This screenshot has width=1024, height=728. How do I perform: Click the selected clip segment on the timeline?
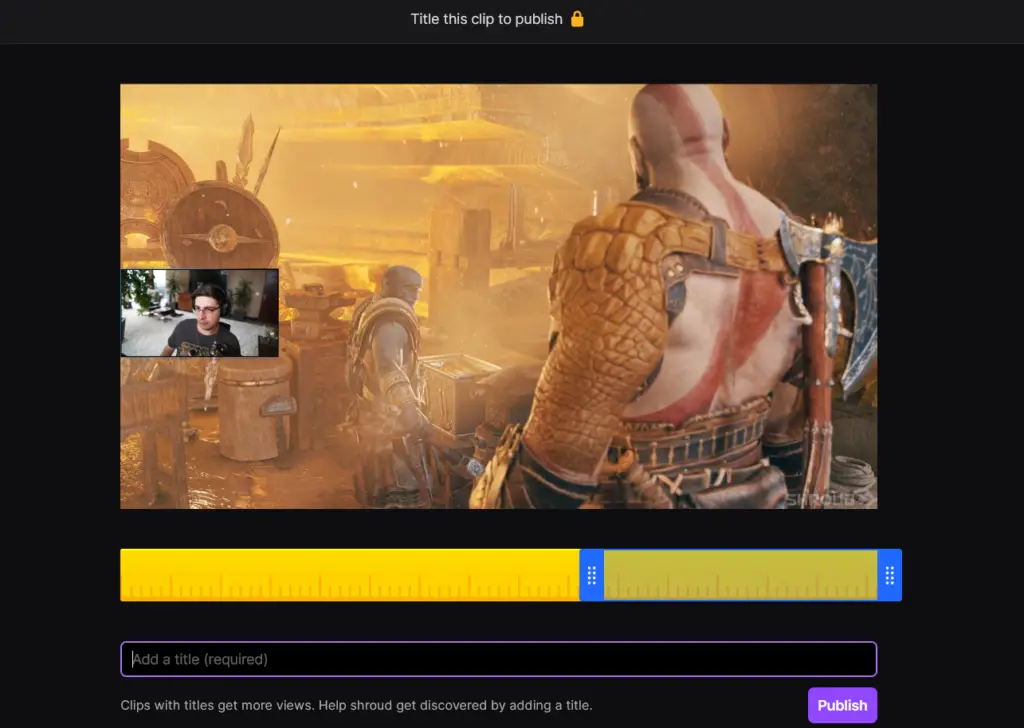[741, 575]
